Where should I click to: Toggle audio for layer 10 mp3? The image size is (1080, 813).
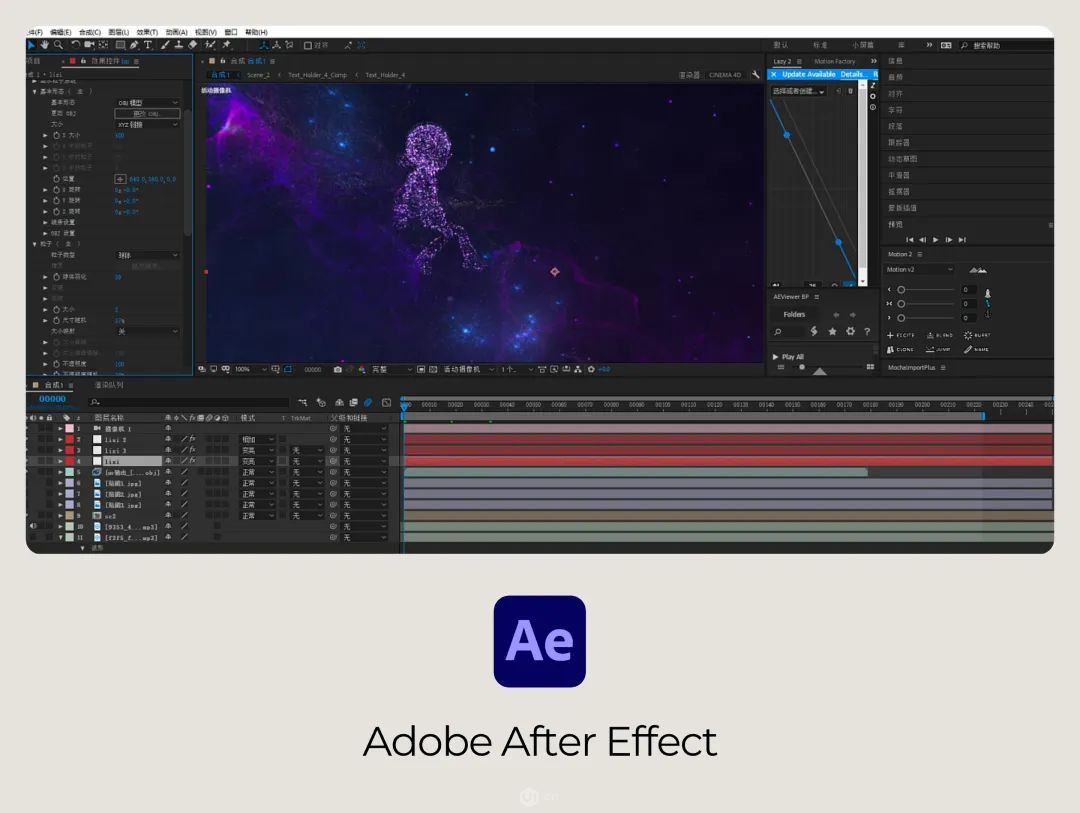point(32,526)
